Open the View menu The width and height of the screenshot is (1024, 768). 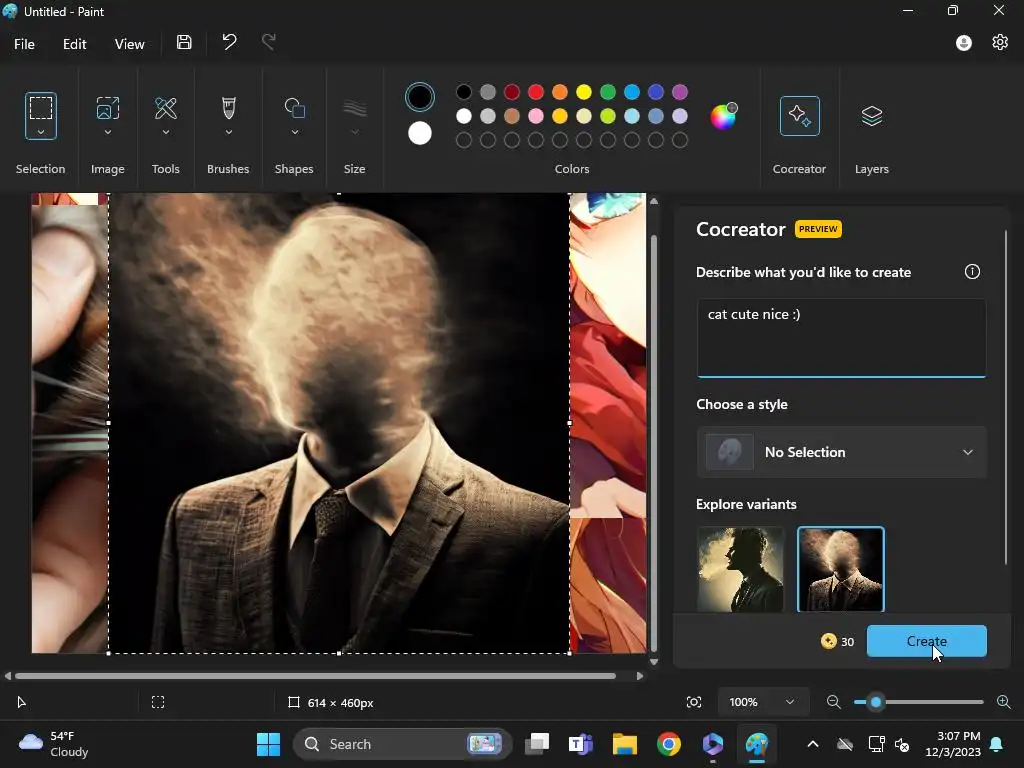point(129,44)
